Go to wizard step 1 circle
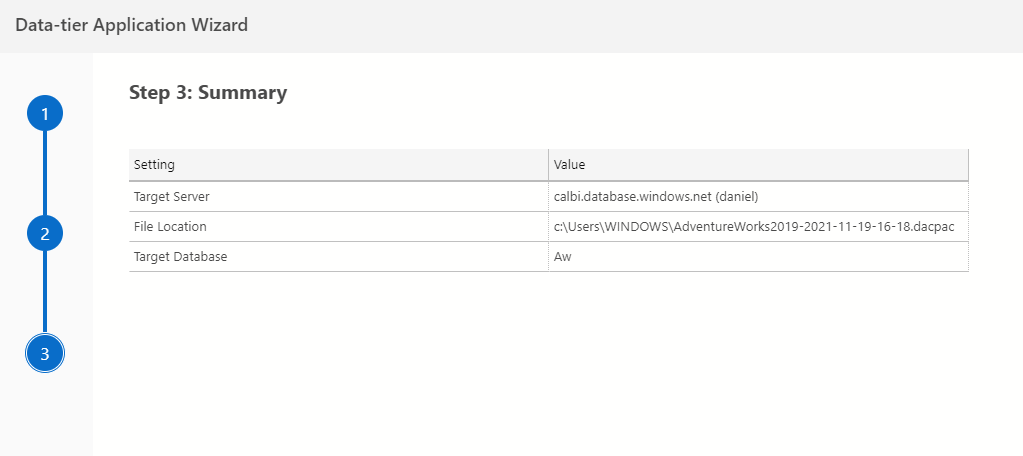 45,114
